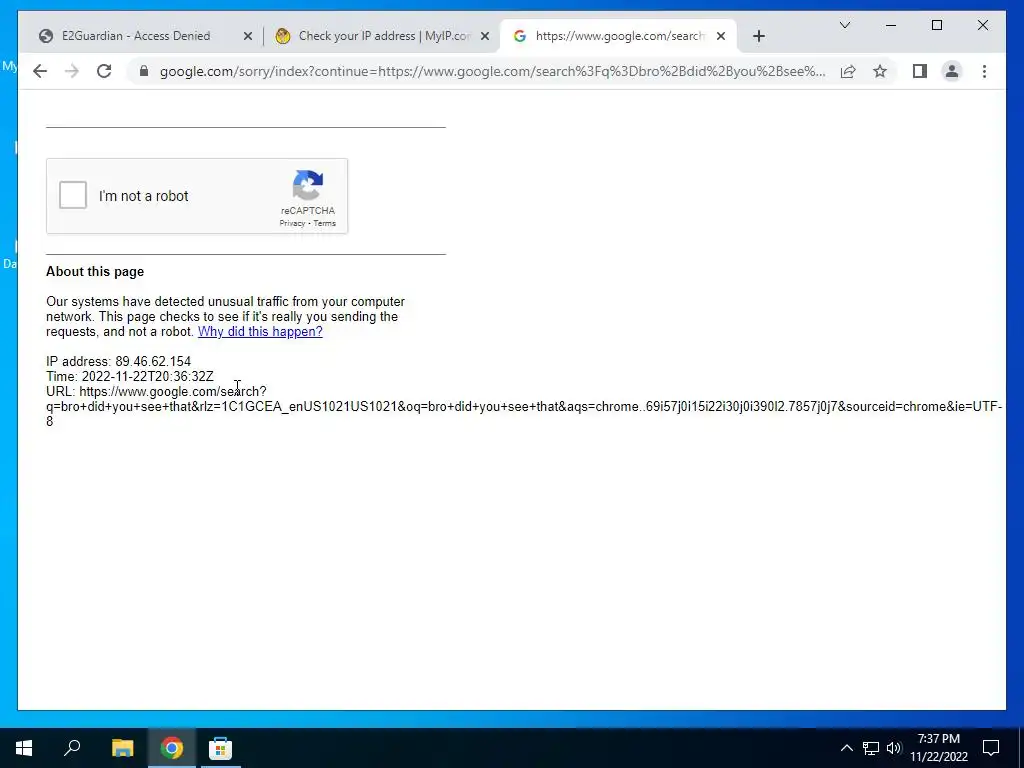The width and height of the screenshot is (1024, 768).
Task: Close the Google search tab
Action: [x=721, y=37]
